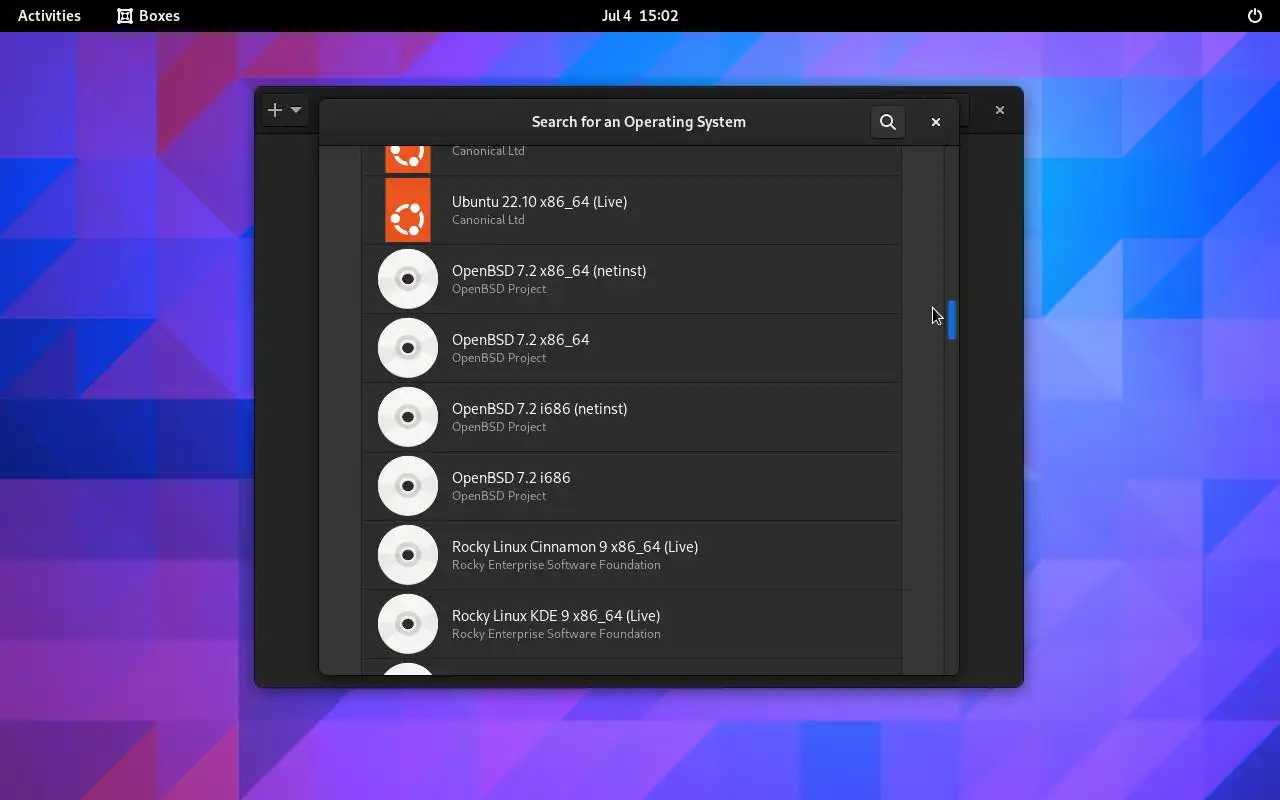Select the OpenBSD 7.2 i686 title

tap(511, 478)
